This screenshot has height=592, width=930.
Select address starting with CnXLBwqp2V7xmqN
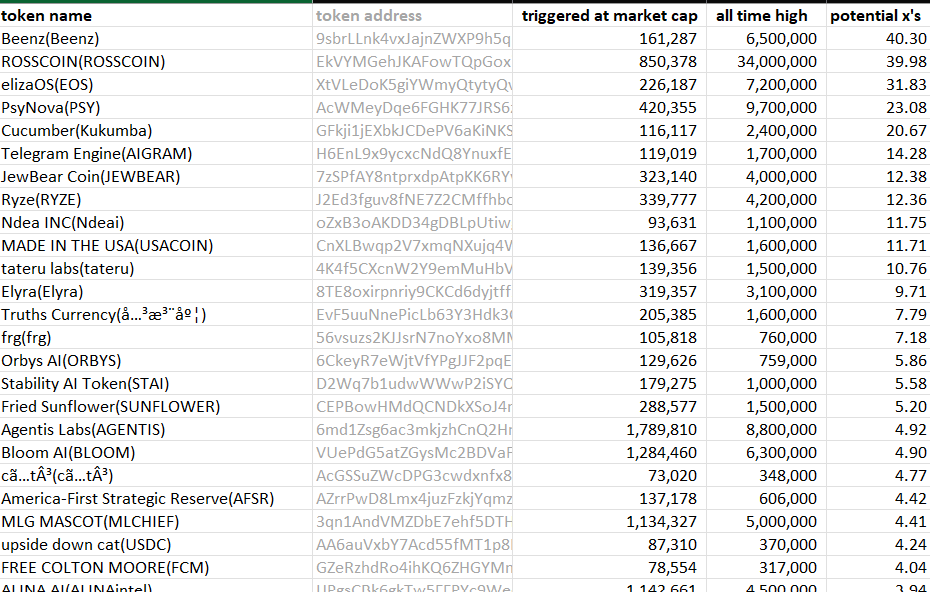point(412,246)
